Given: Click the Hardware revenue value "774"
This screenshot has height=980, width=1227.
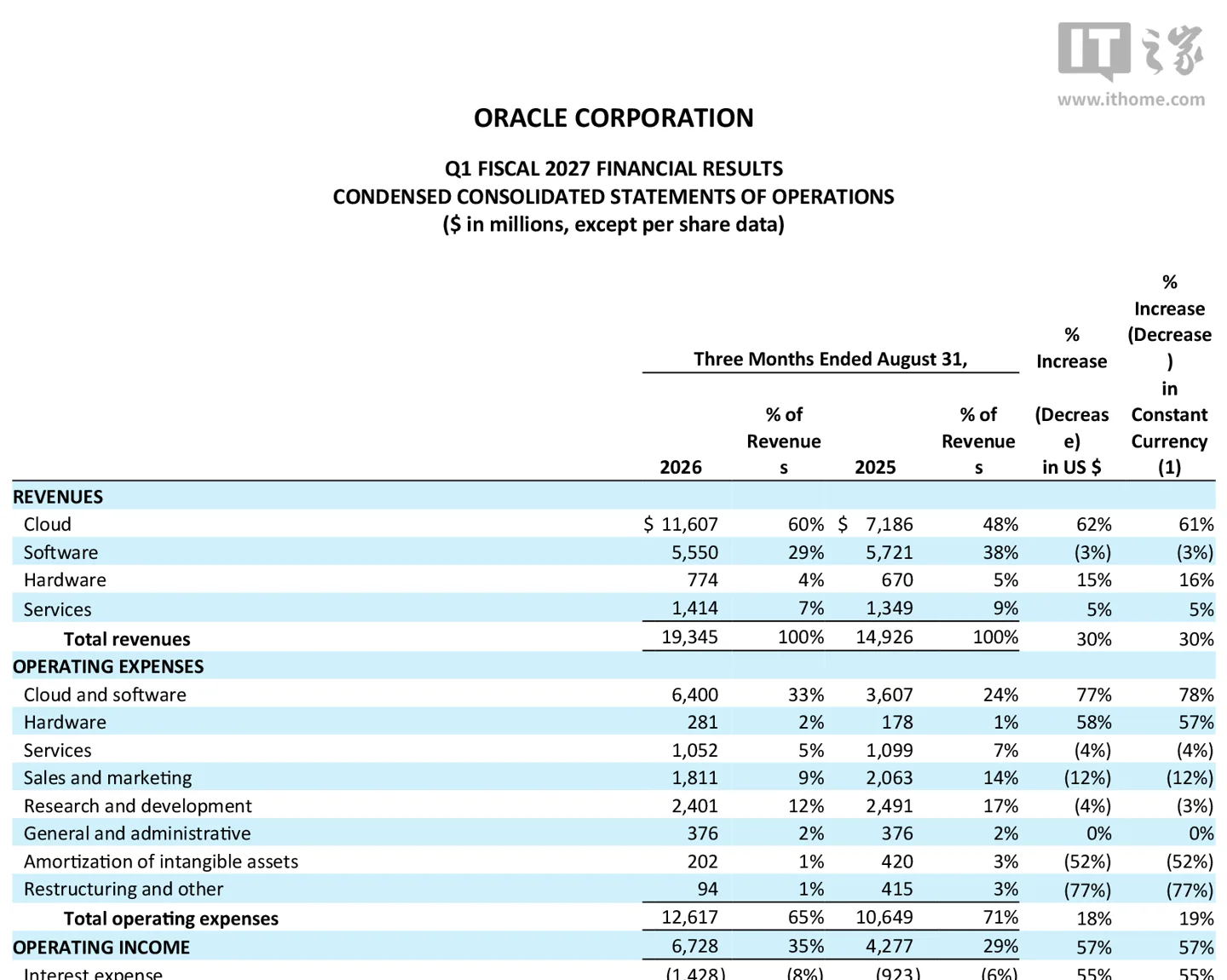Looking at the screenshot, I should (x=702, y=580).
